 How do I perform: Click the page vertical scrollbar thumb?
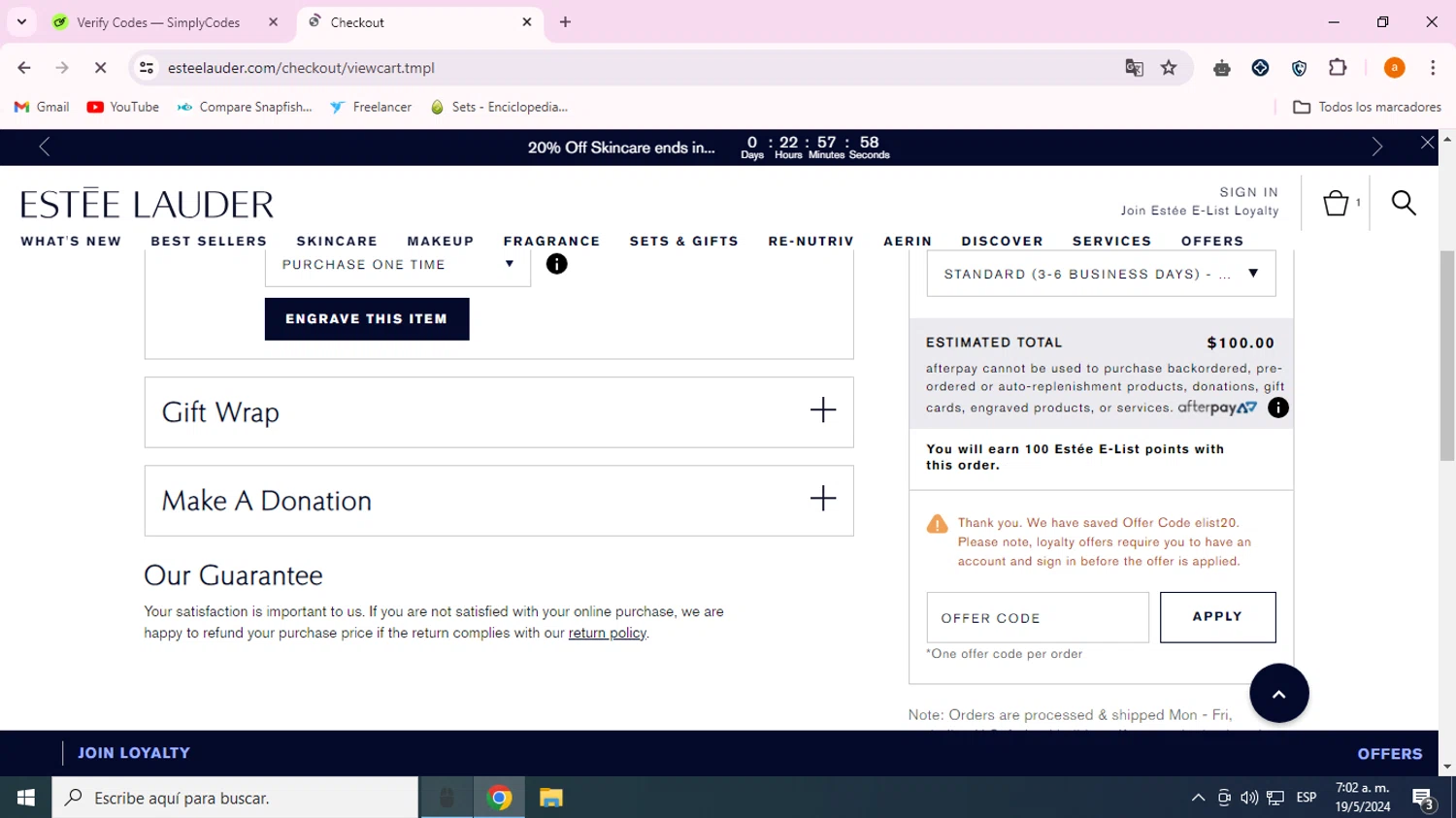point(1447,355)
